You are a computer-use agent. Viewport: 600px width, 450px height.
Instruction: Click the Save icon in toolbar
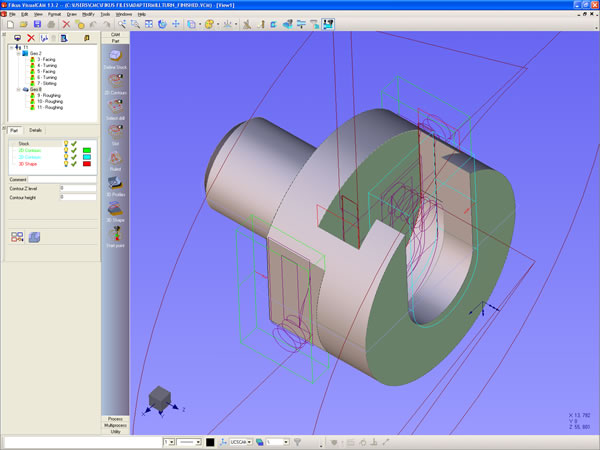35,24
